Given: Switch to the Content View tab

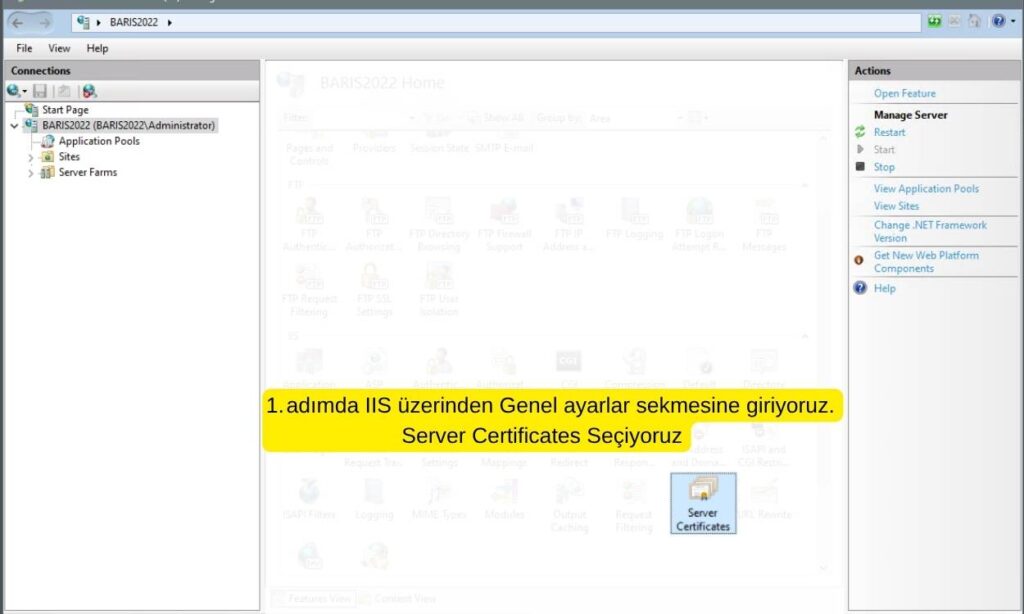Looking at the screenshot, I should click(x=398, y=598).
